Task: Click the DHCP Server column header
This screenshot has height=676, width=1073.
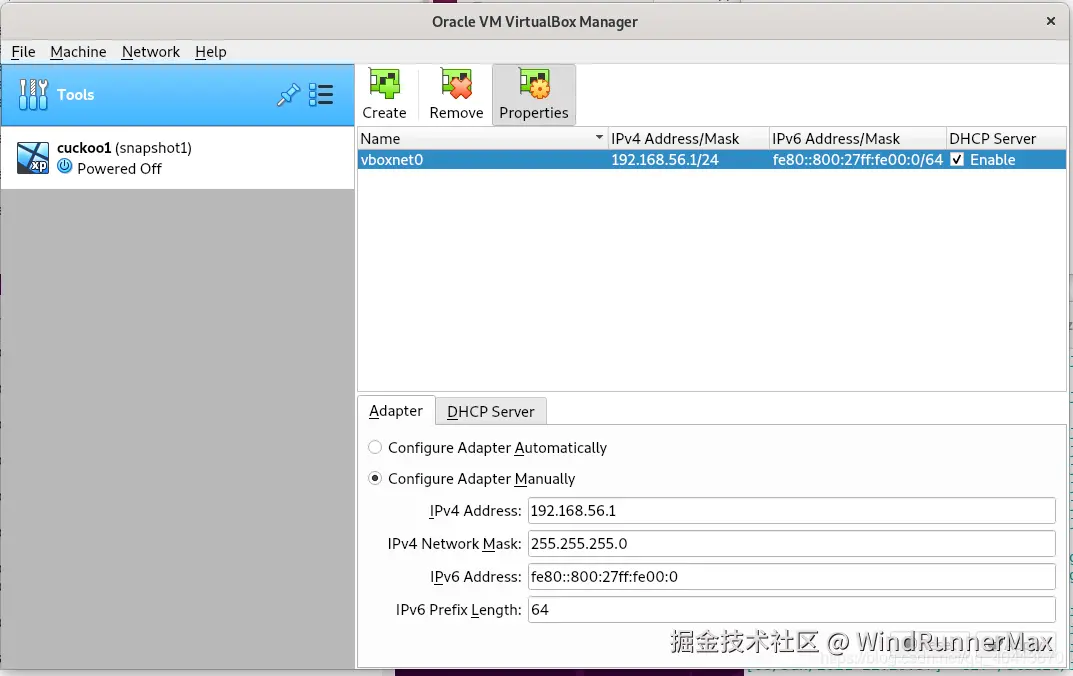Action: point(1006,138)
